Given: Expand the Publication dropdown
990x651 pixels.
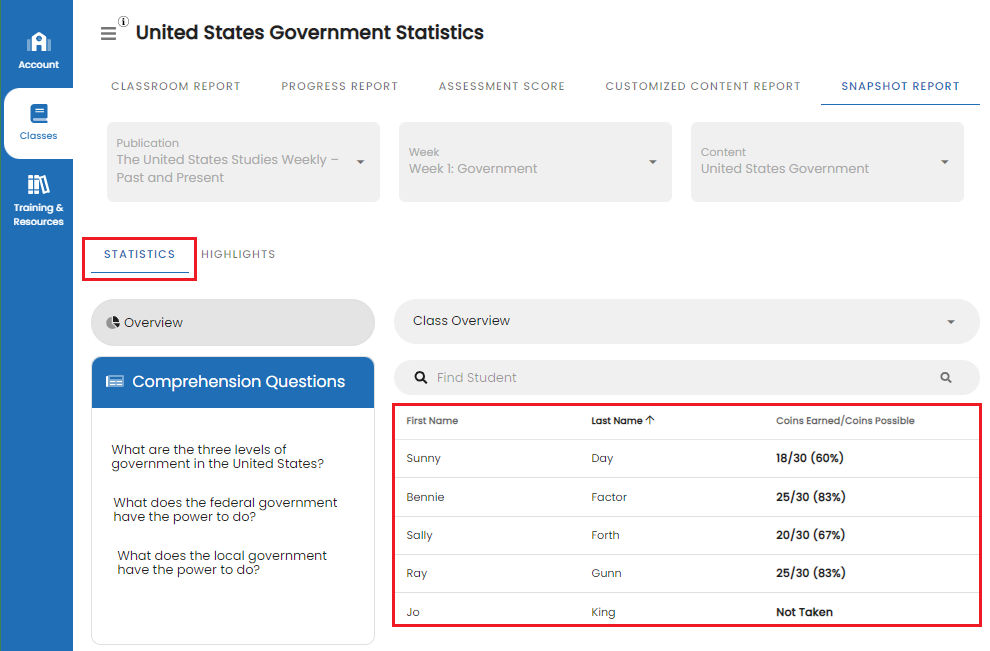Looking at the screenshot, I should point(360,162).
